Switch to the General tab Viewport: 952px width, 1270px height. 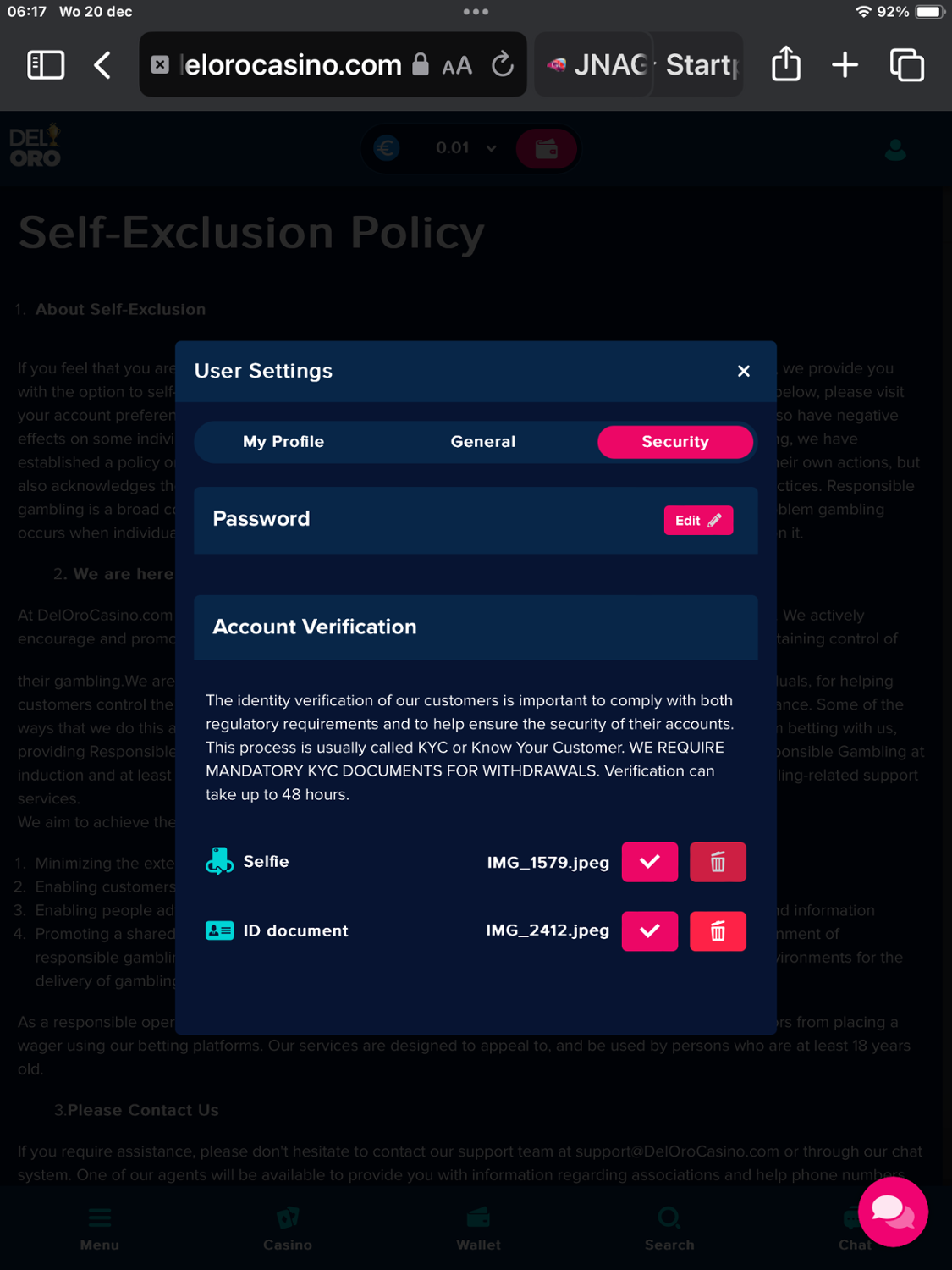click(x=482, y=442)
